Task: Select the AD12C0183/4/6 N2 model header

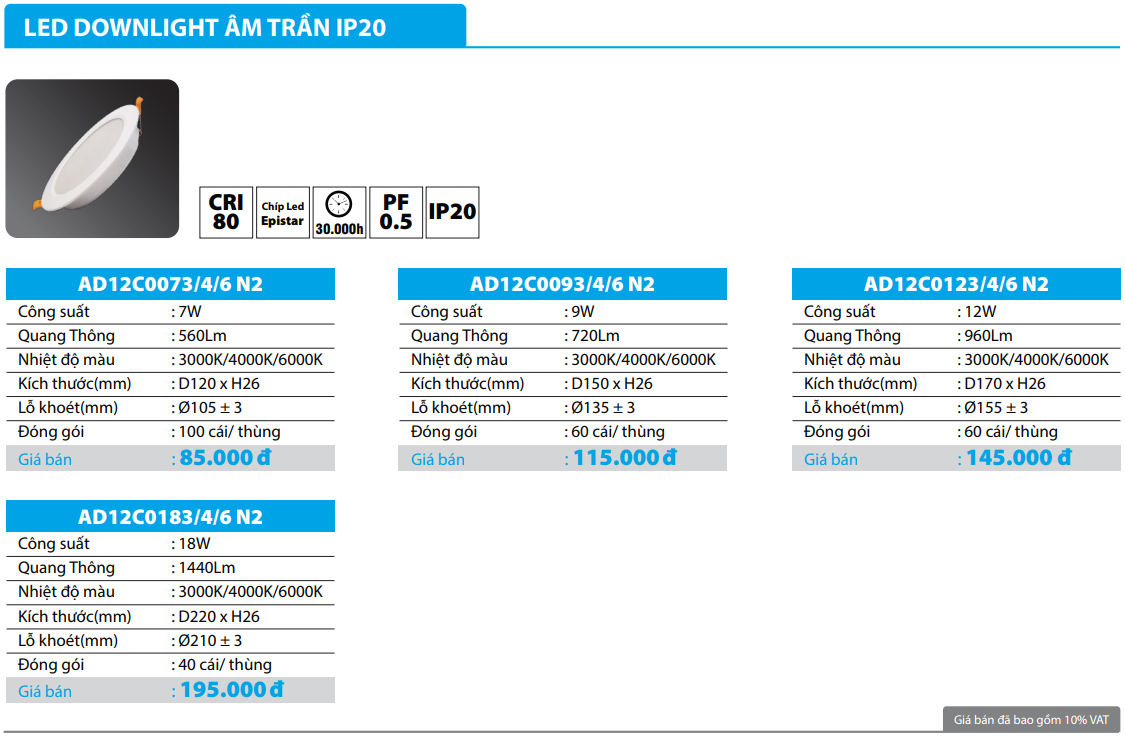Action: coord(170,517)
